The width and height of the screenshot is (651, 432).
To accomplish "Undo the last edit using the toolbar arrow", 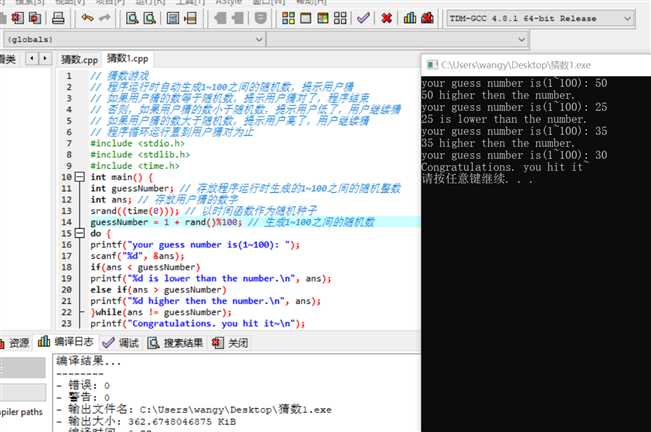I will [x=87, y=18].
